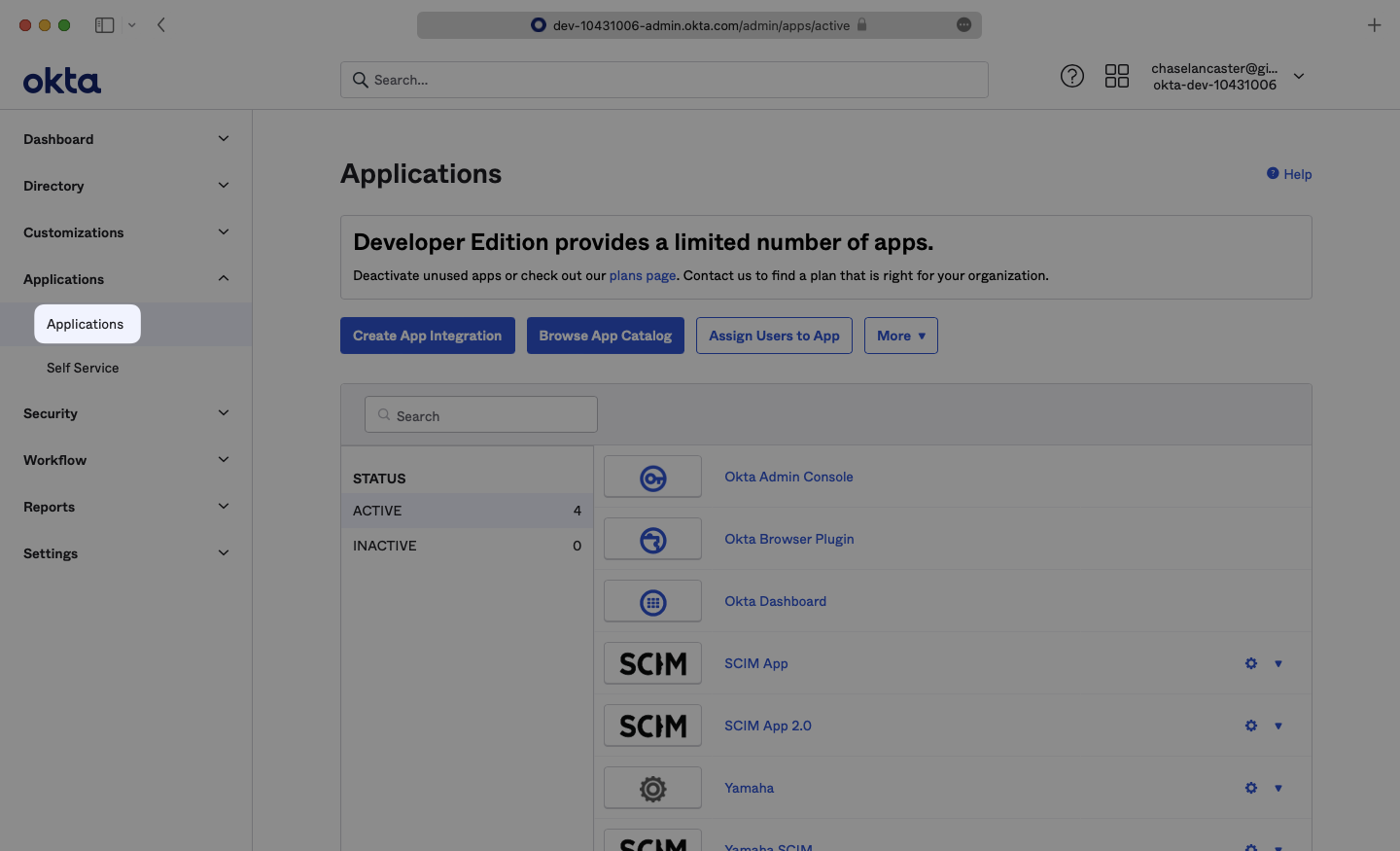Viewport: 1400px width, 851px height.
Task: Toggle the browser sidebar panel icon
Action: [104, 25]
